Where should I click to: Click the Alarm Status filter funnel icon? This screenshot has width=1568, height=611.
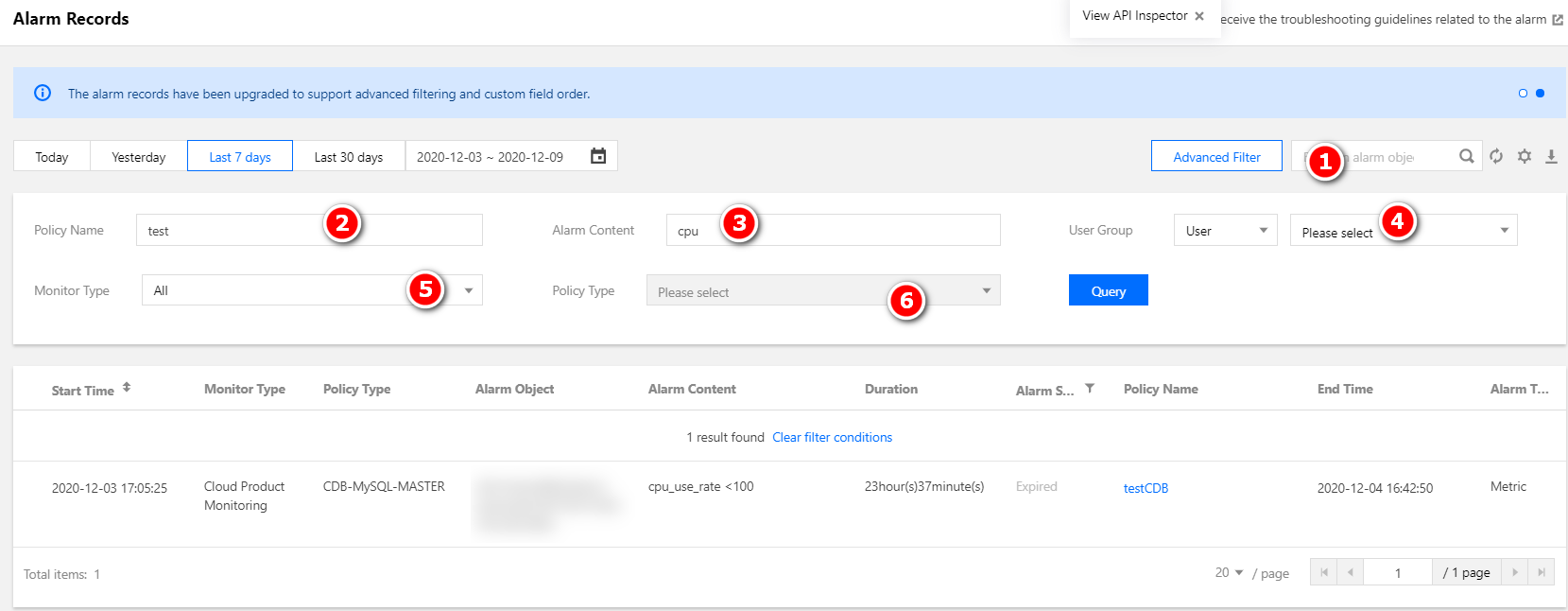coord(1090,389)
